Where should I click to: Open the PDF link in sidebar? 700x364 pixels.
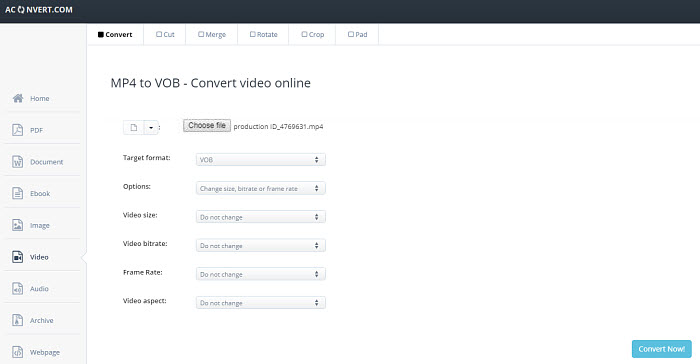tap(37, 130)
